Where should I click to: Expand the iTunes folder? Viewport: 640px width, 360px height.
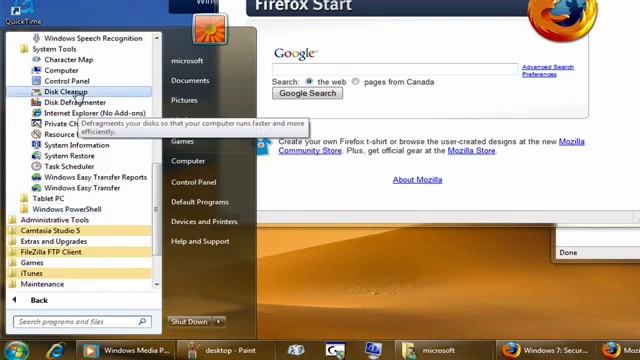tap(80, 273)
